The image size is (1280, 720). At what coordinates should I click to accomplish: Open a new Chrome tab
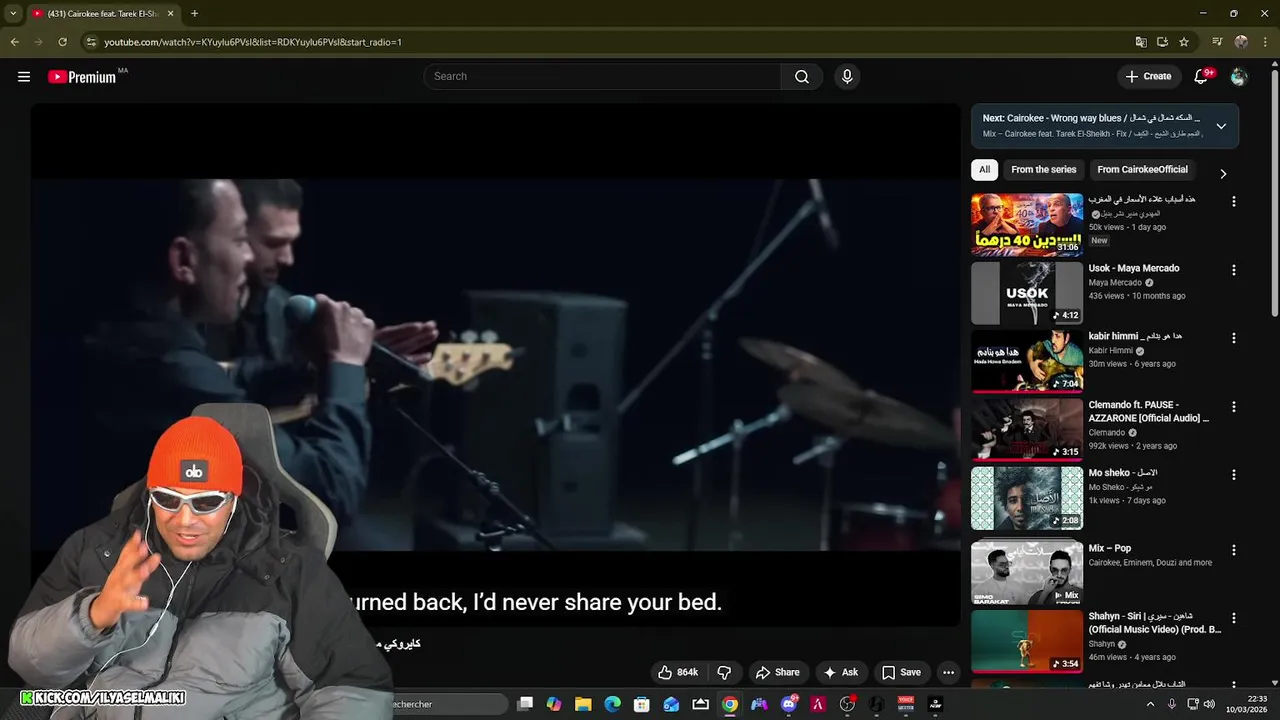pyautogui.click(x=194, y=14)
